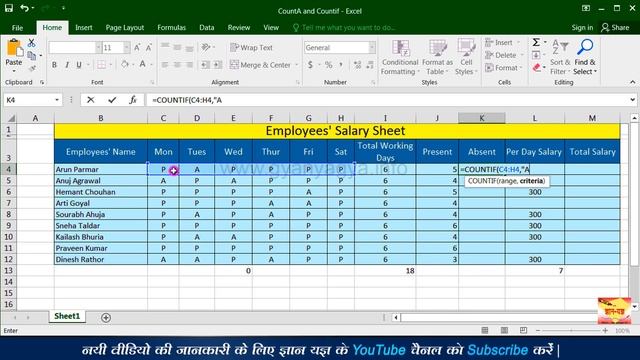This screenshot has height=360, width=640.
Task: Open Sort & Filter menu
Action: coord(560,58)
